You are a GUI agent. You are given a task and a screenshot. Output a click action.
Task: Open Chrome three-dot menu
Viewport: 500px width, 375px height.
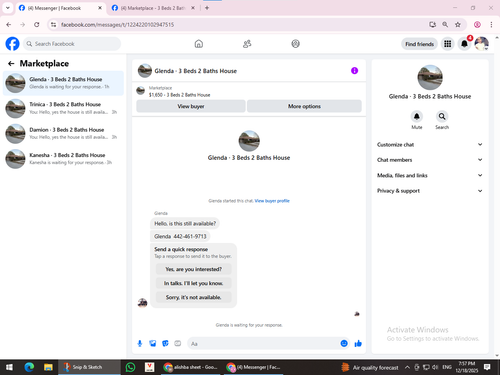(x=491, y=24)
